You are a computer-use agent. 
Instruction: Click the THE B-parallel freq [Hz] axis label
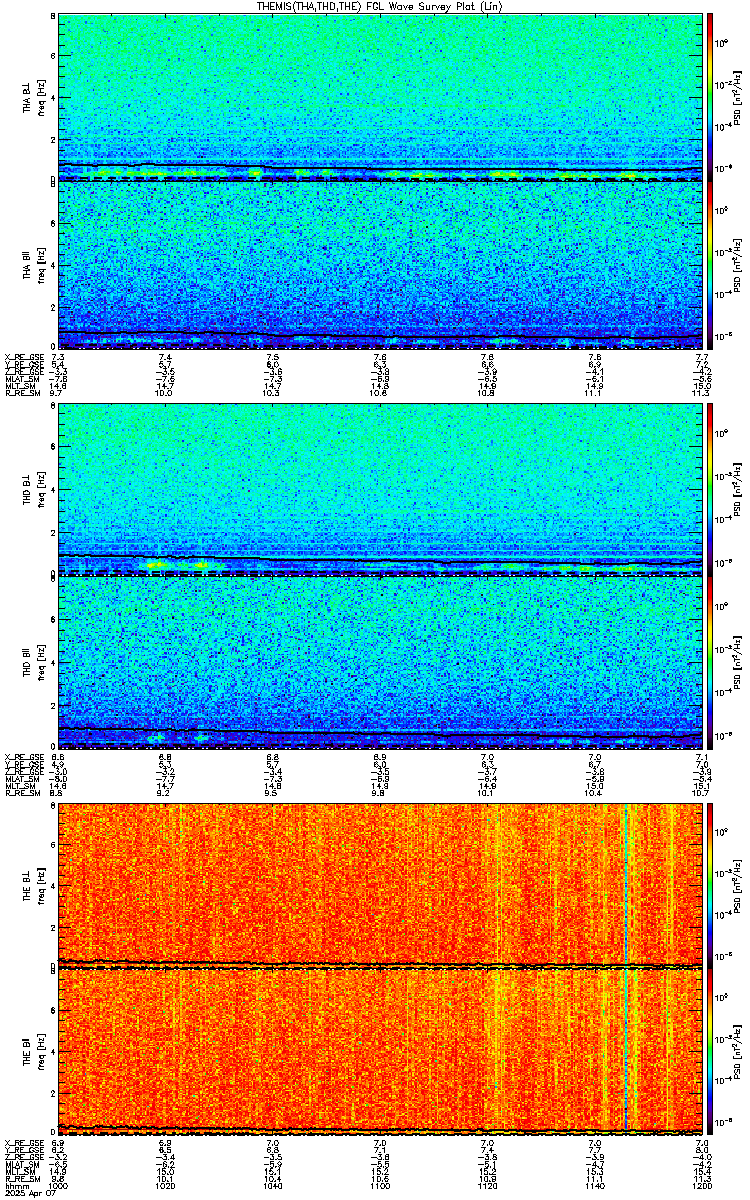point(41,1051)
